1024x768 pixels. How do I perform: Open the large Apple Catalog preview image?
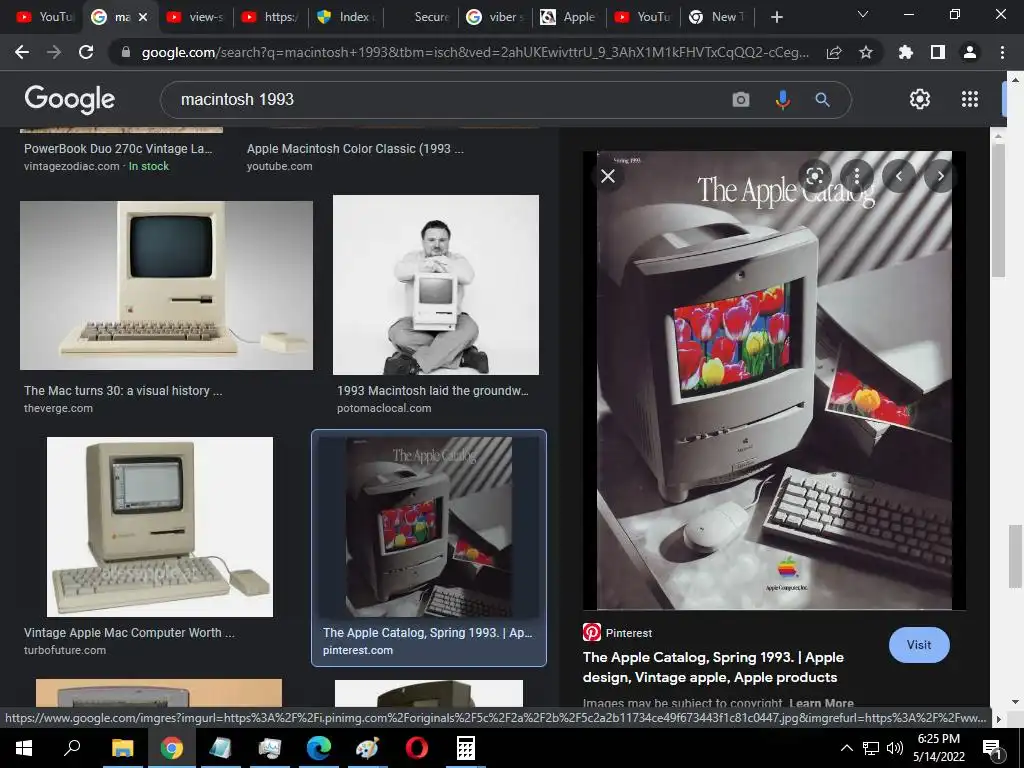774,380
